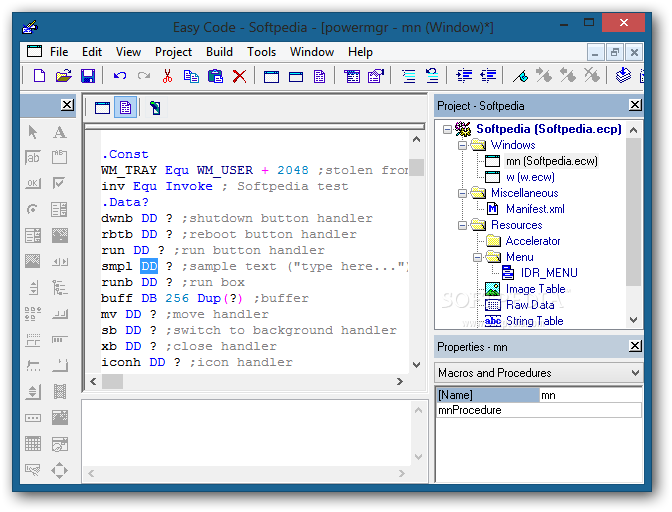Pick the radio button control tool
This screenshot has width=672, height=512.
(33, 210)
